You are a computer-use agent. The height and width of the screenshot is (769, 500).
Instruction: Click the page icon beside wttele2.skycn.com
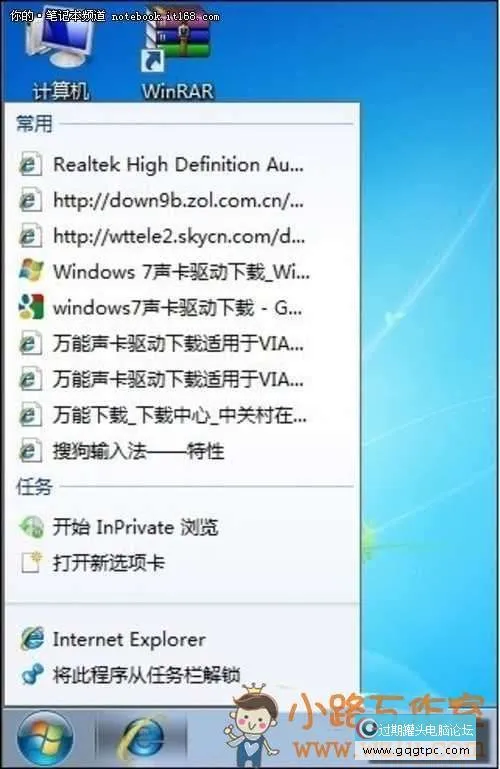tap(30, 236)
